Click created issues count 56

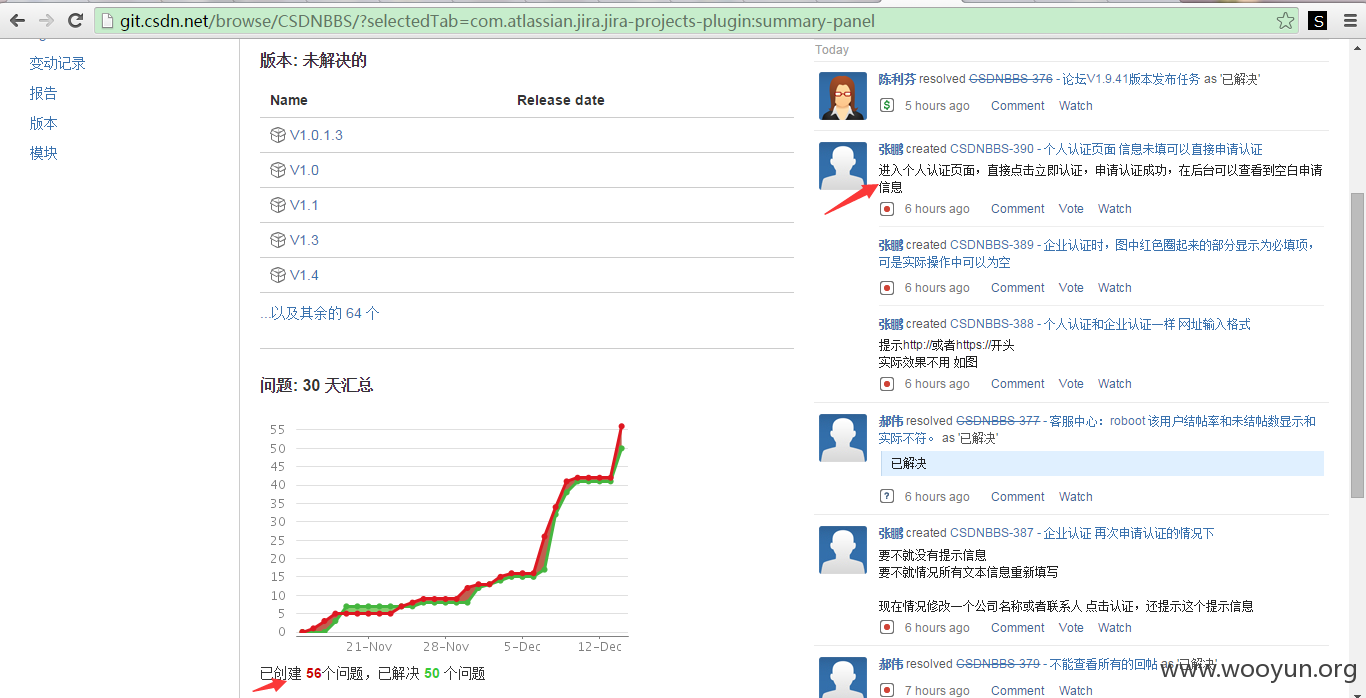point(313,674)
